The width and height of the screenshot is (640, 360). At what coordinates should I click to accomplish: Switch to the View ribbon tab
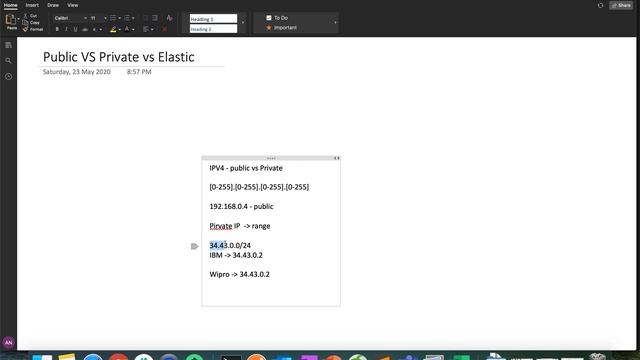point(73,5)
